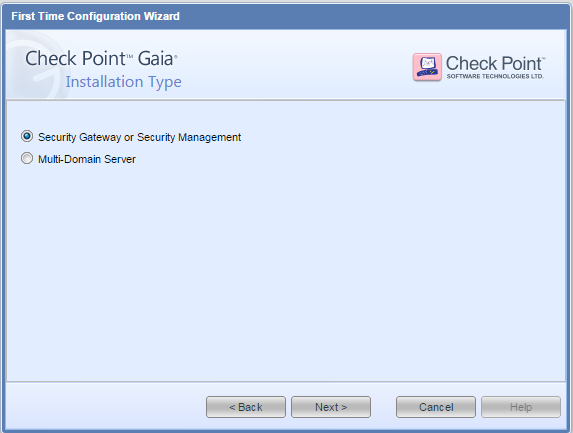The image size is (573, 433).
Task: Choose the Multi-Domain Server radio button
Action: pos(27,158)
